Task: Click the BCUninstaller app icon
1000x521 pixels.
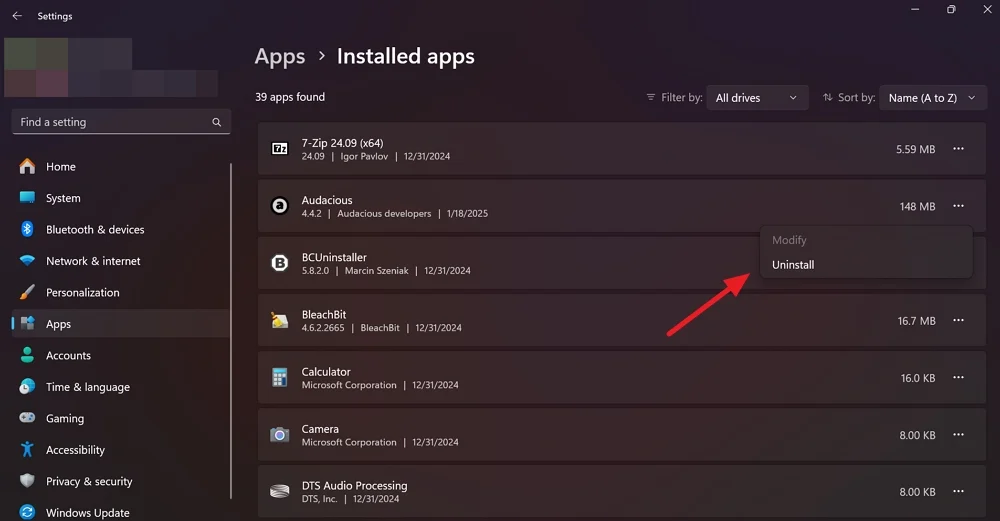Action: point(280,263)
